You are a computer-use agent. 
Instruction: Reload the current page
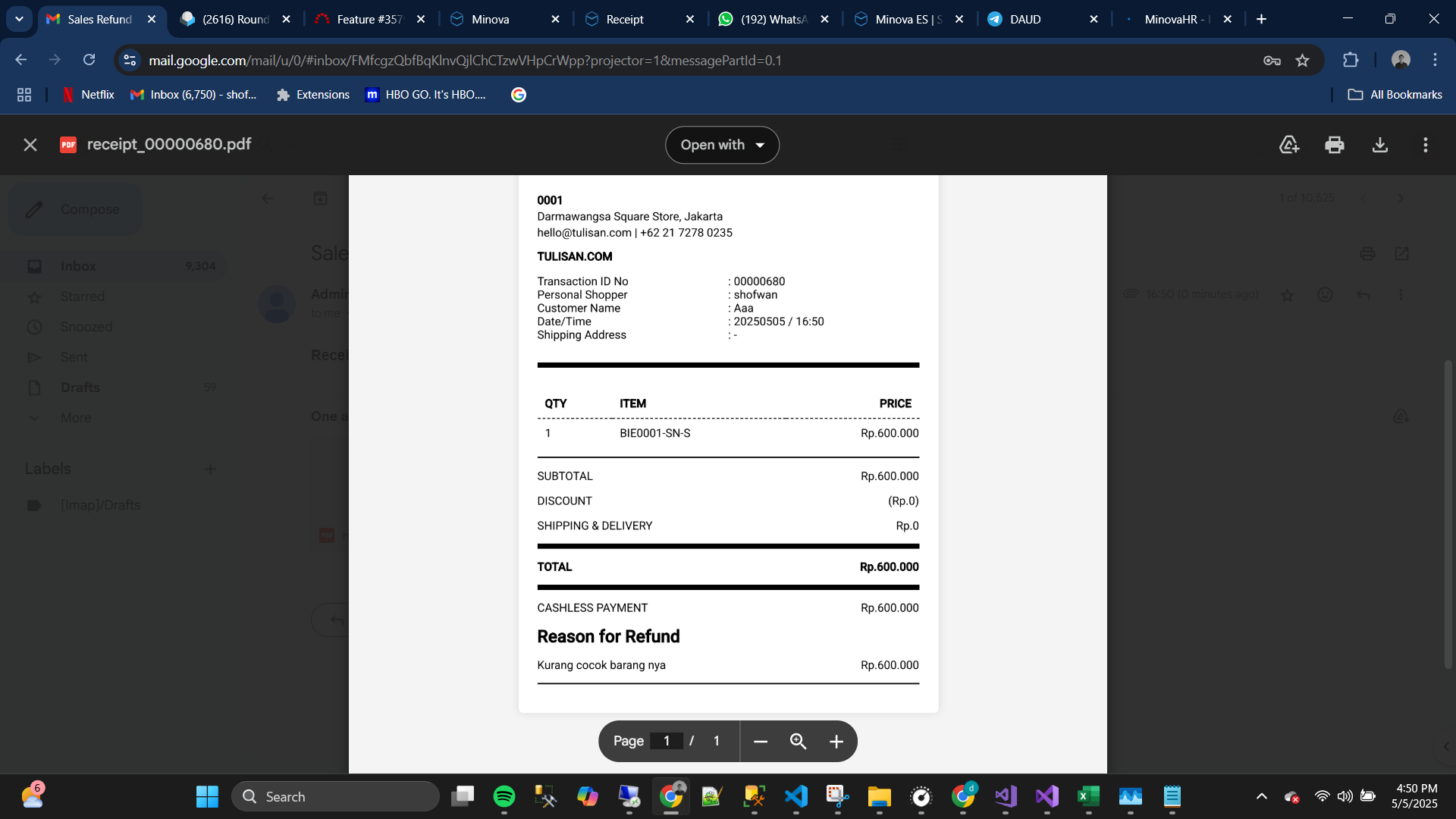(89, 60)
